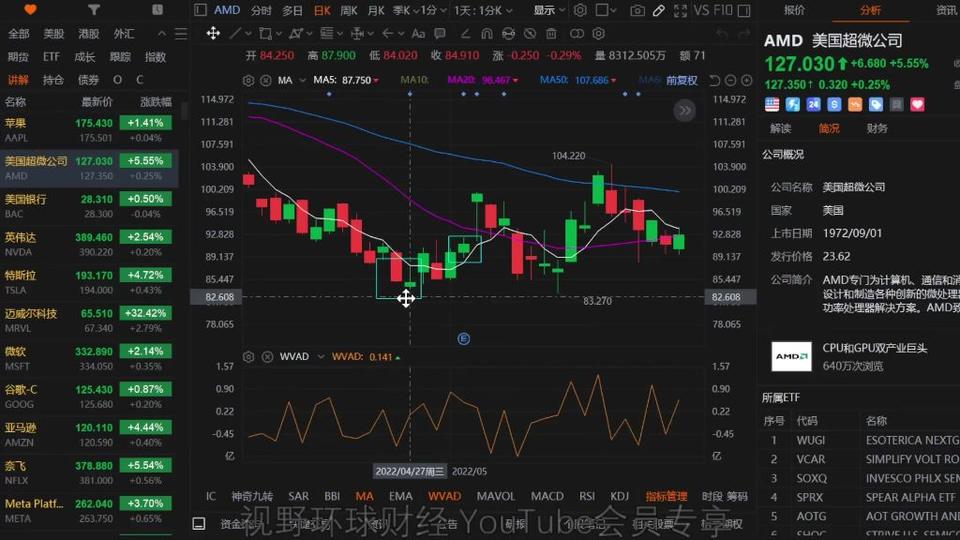The image size is (960, 540).
Task: Open the 美股 watchlist tab
Action: (x=53, y=34)
